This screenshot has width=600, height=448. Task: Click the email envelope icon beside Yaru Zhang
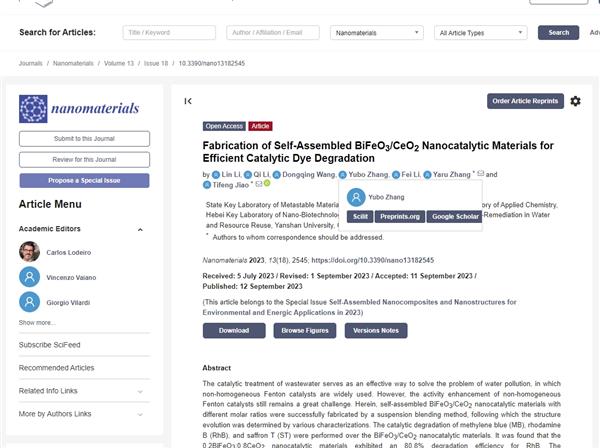point(480,174)
